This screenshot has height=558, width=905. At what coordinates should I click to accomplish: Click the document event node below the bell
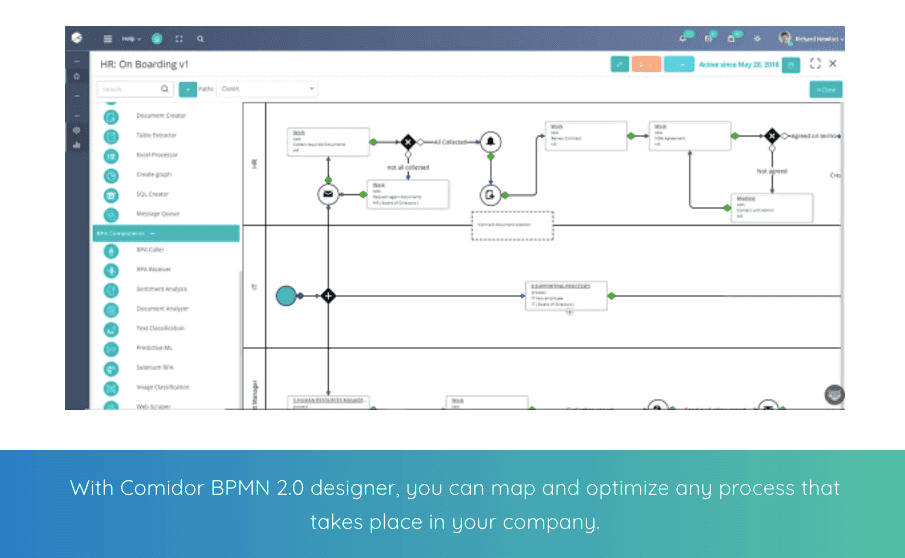tap(490, 195)
